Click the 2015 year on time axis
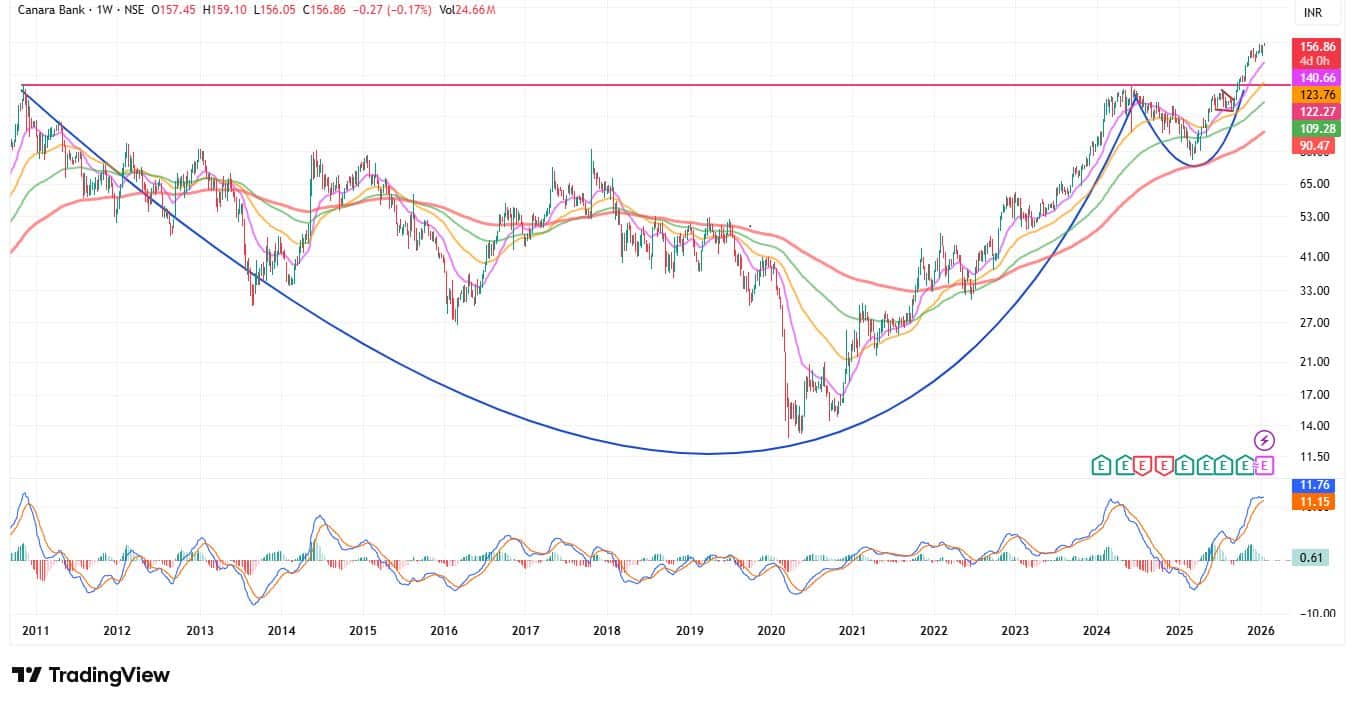This screenshot has height=705, width=1355. tap(362, 631)
